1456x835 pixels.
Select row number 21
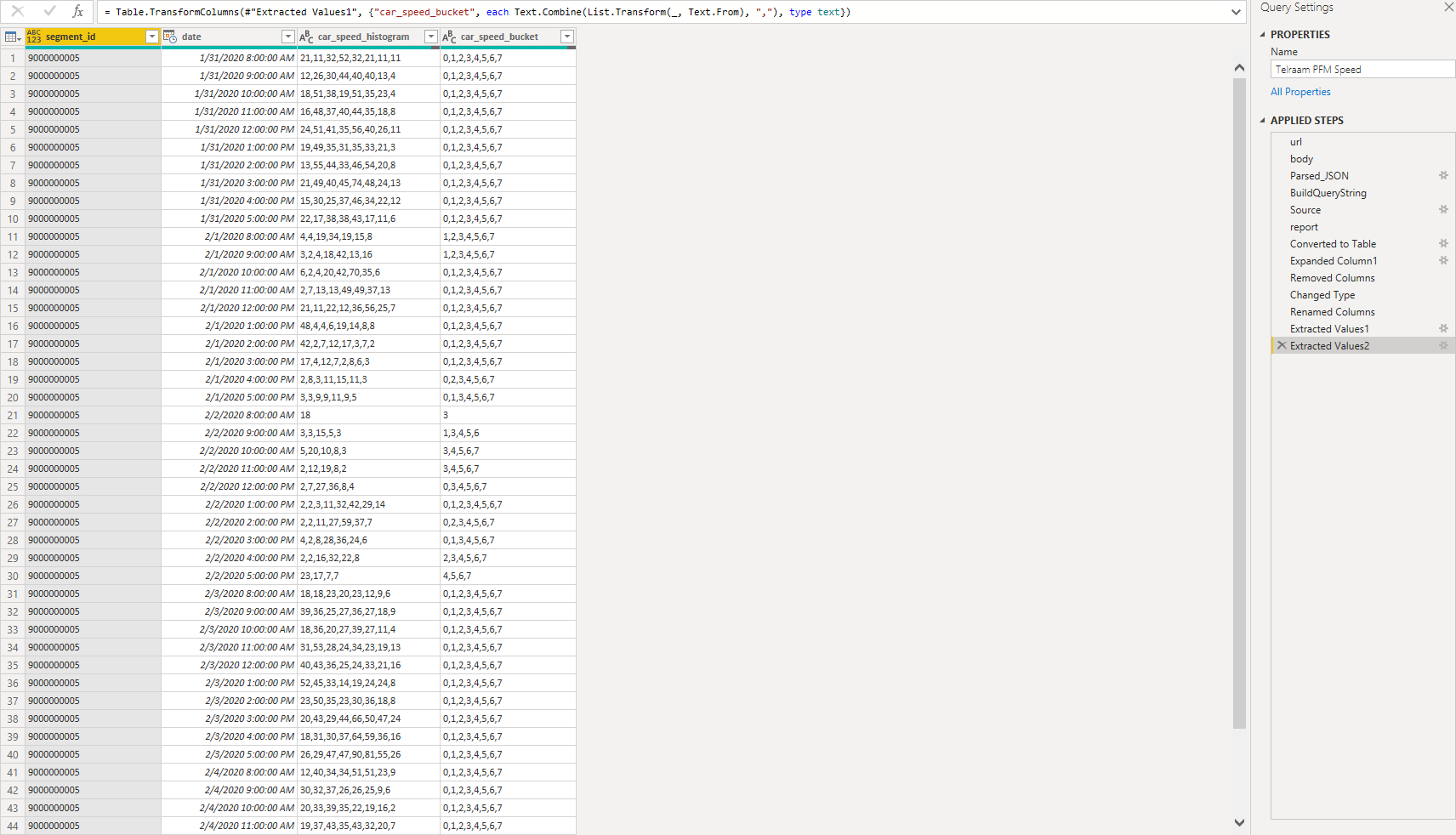click(13, 416)
